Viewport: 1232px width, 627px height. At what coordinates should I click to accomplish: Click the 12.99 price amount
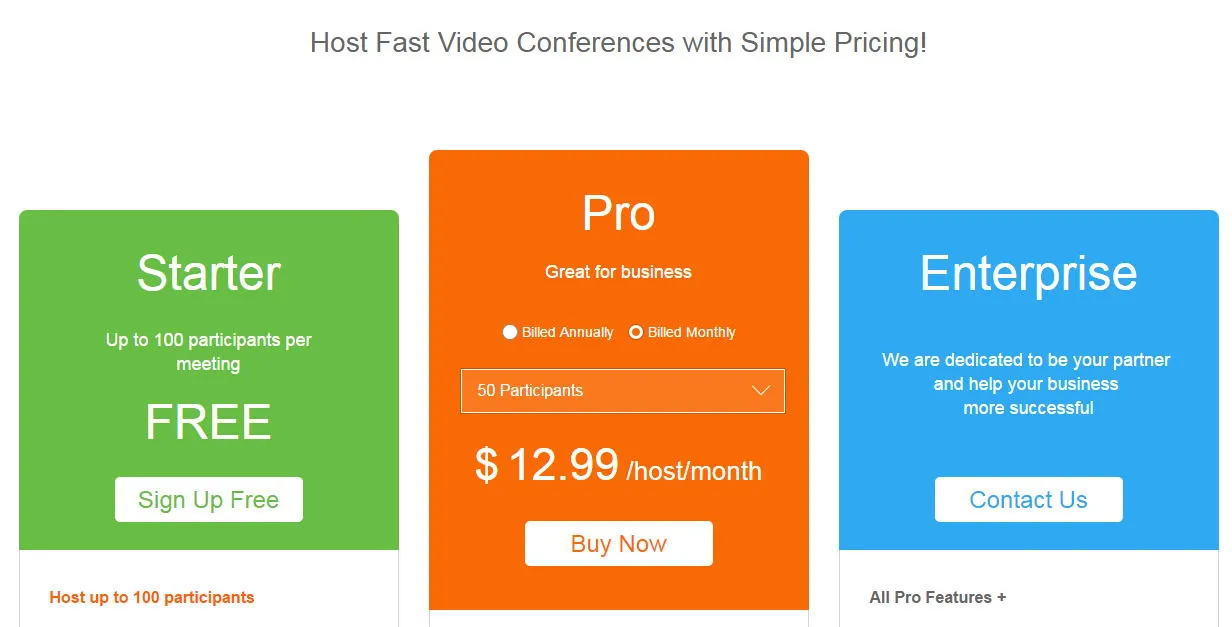point(564,465)
